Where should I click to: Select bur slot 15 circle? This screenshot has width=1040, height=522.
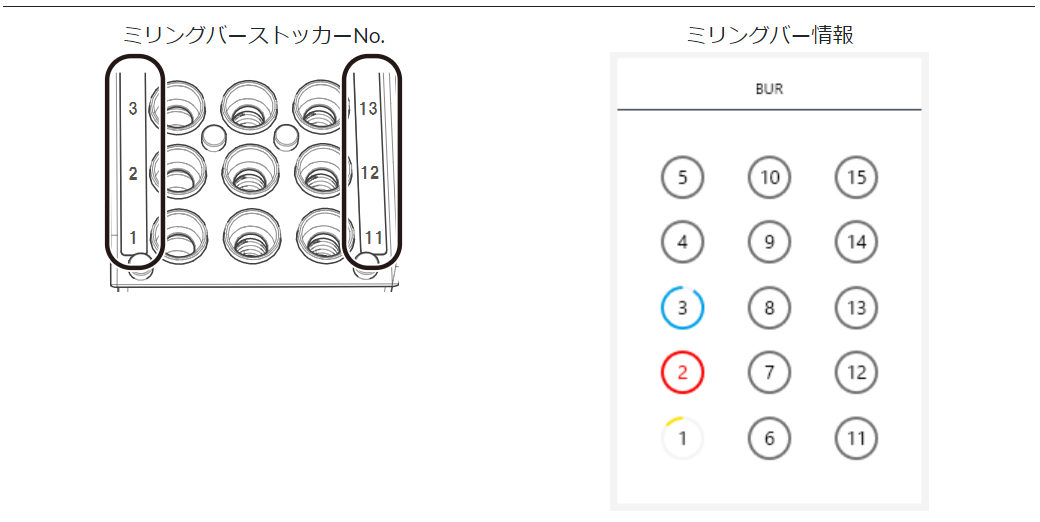click(856, 177)
